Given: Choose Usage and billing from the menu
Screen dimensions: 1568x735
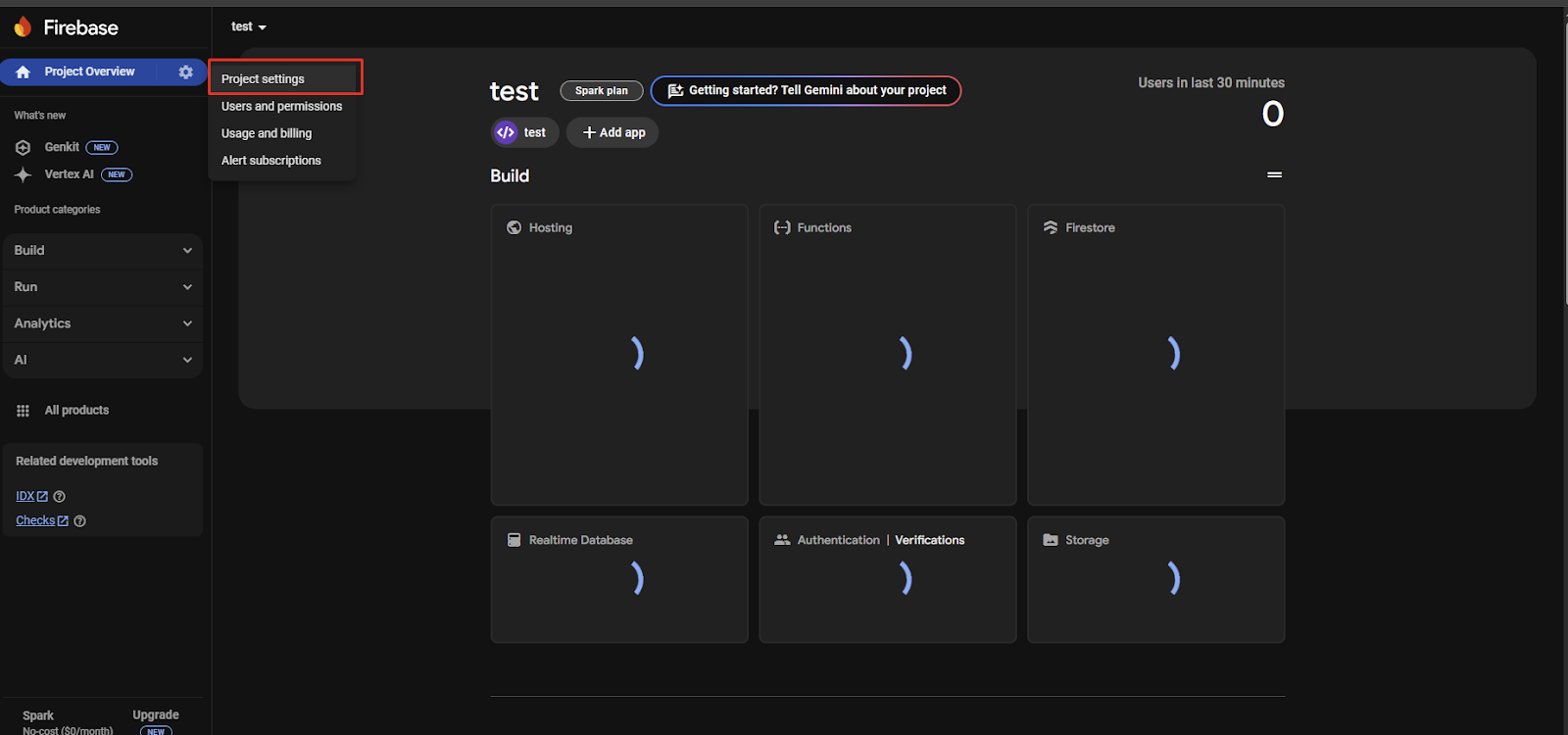Looking at the screenshot, I should [282, 133].
